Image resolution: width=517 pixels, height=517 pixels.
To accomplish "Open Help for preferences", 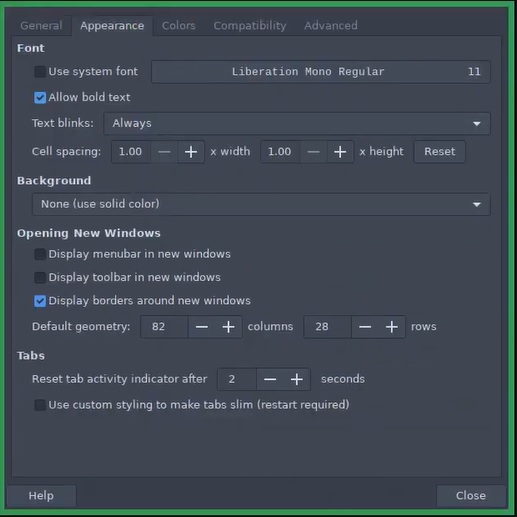I will (x=41, y=496).
